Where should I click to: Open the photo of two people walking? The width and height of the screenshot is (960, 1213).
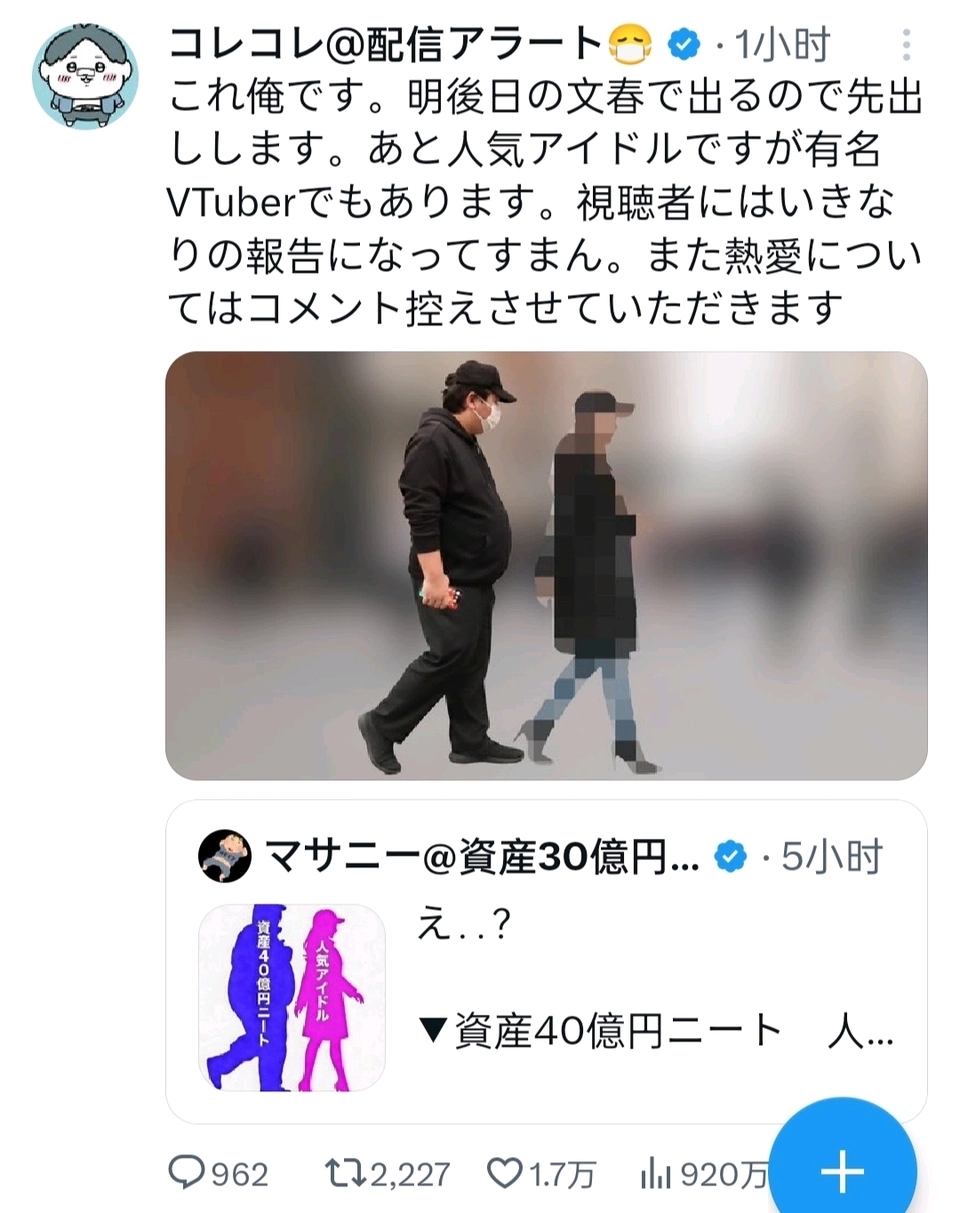(x=546, y=565)
